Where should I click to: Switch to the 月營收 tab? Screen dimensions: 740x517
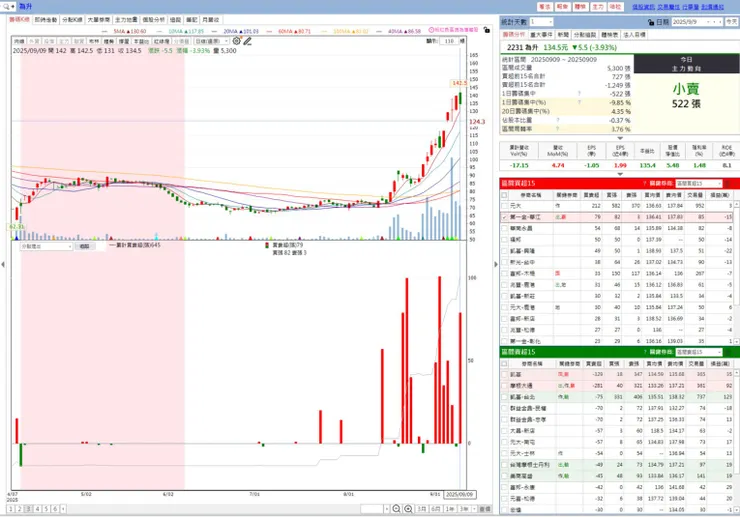210,20
